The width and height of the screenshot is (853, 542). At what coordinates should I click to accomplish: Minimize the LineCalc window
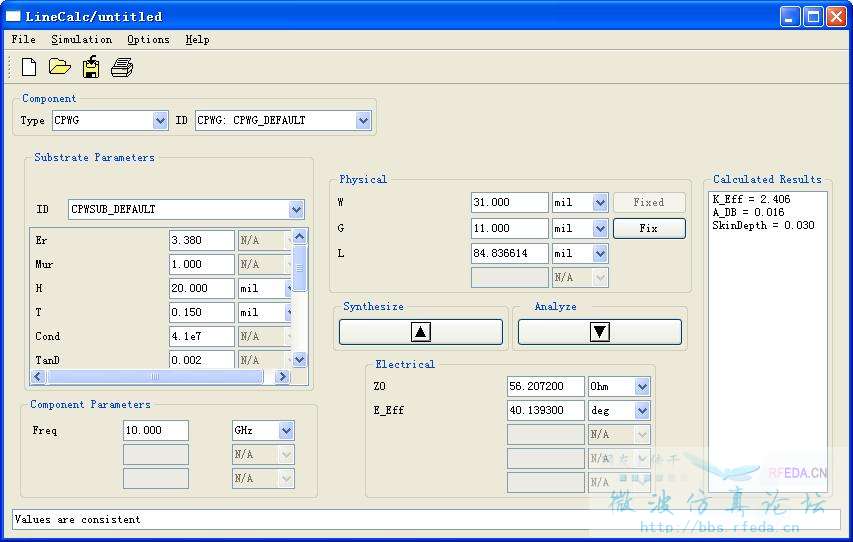point(790,16)
